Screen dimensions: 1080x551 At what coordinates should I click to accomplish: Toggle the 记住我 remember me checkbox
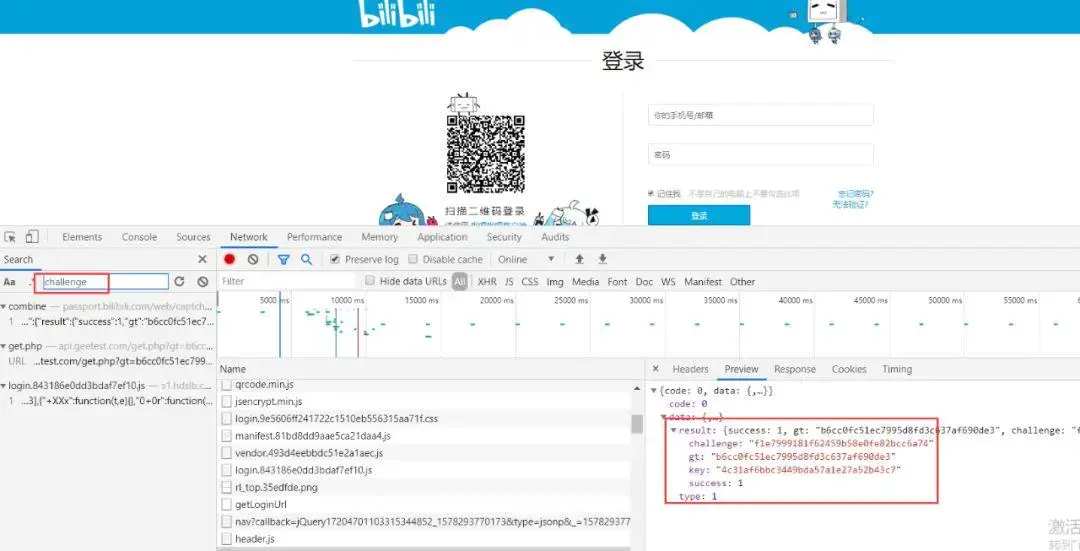click(651, 194)
